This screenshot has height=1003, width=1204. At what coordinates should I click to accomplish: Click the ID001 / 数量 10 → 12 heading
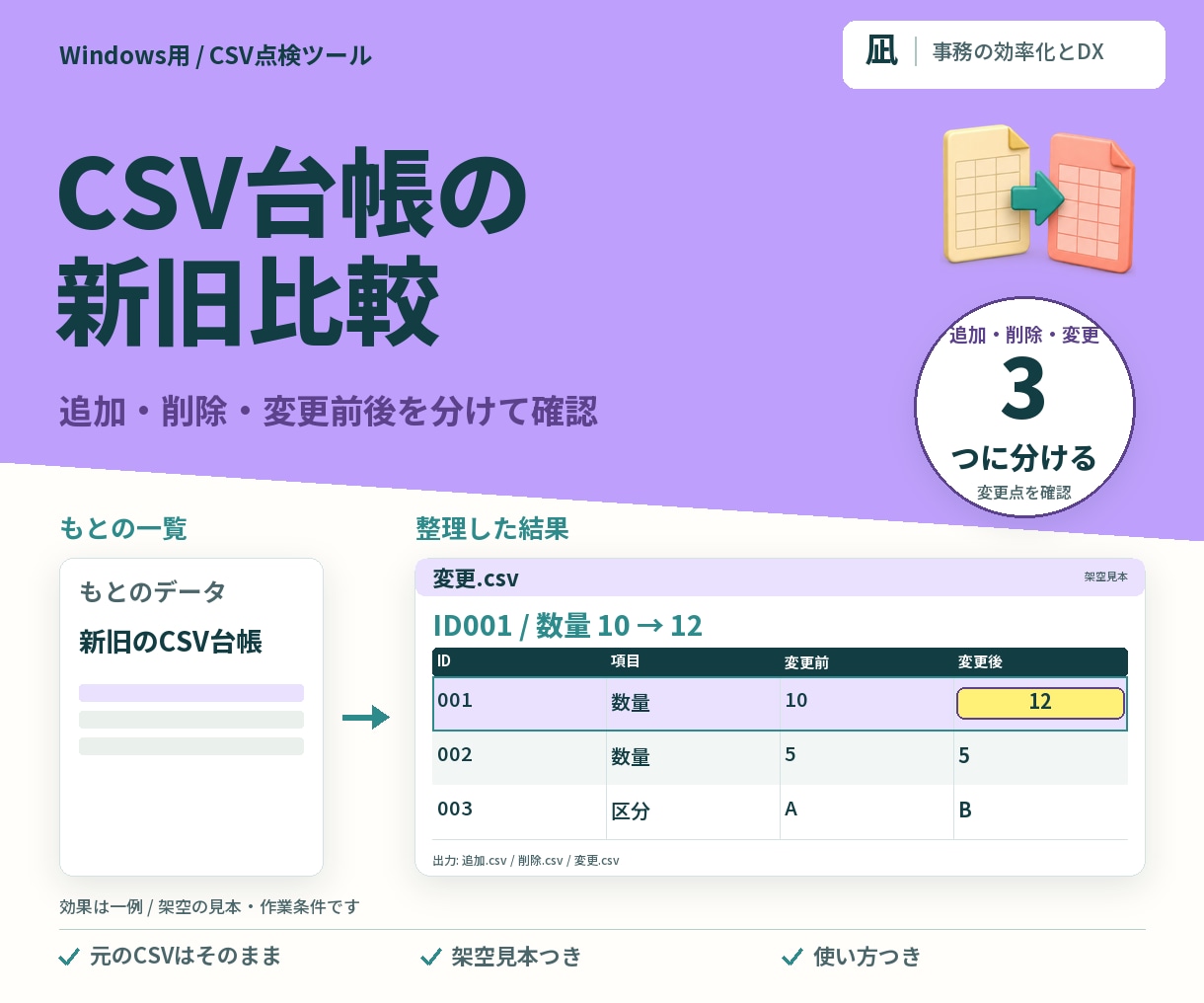click(x=567, y=626)
